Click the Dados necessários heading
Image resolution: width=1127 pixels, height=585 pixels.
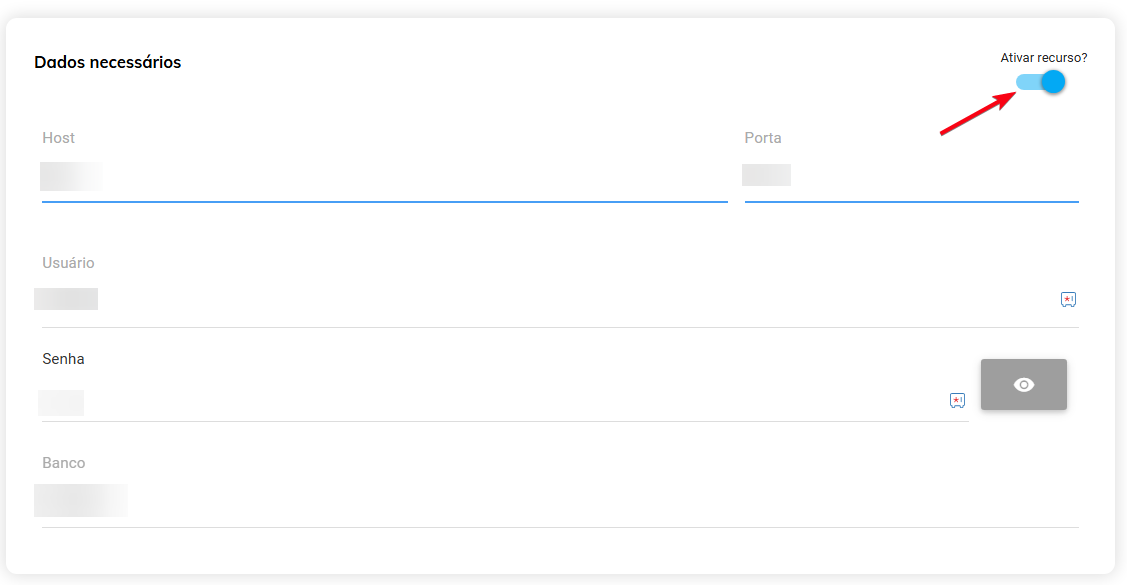point(107,62)
